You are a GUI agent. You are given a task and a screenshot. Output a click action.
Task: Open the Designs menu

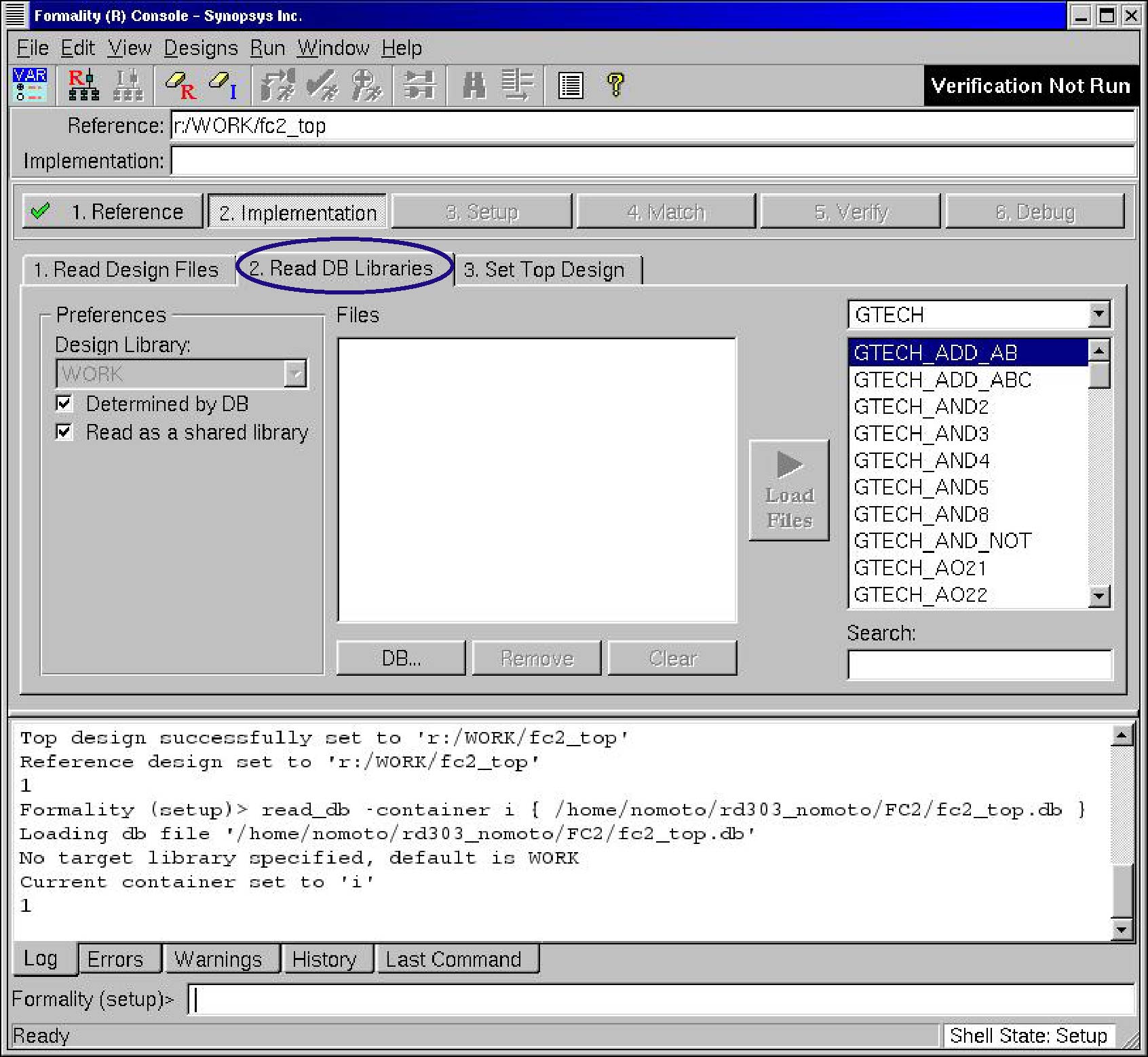click(201, 48)
